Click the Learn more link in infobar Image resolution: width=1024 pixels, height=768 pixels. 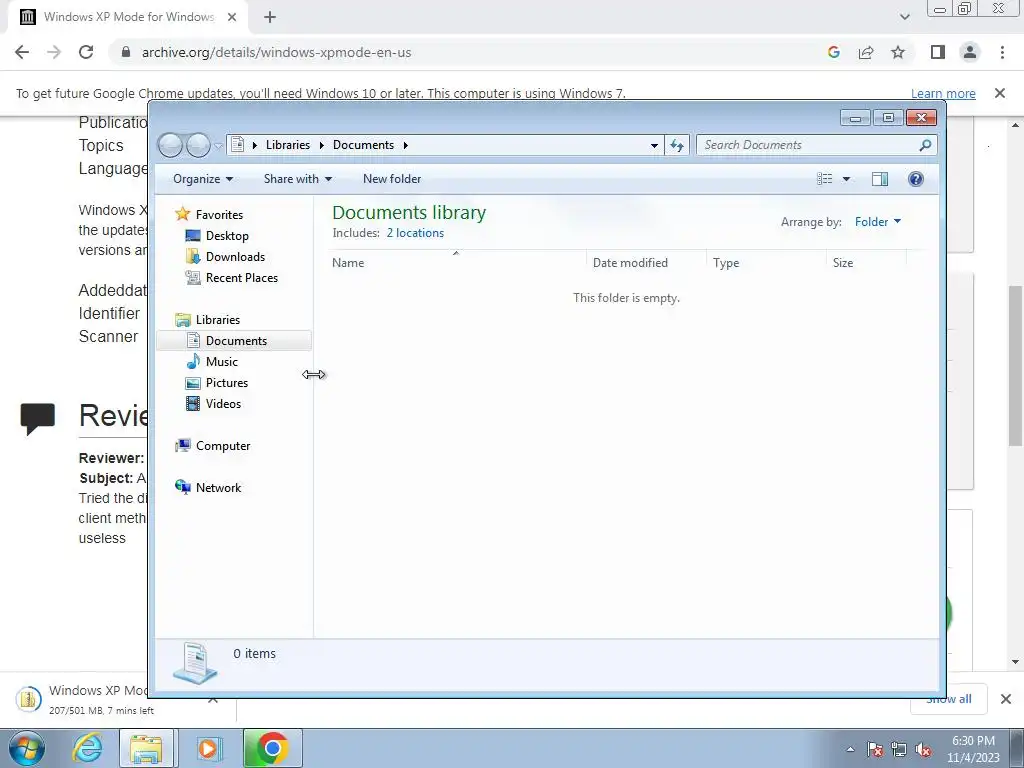pos(943,93)
